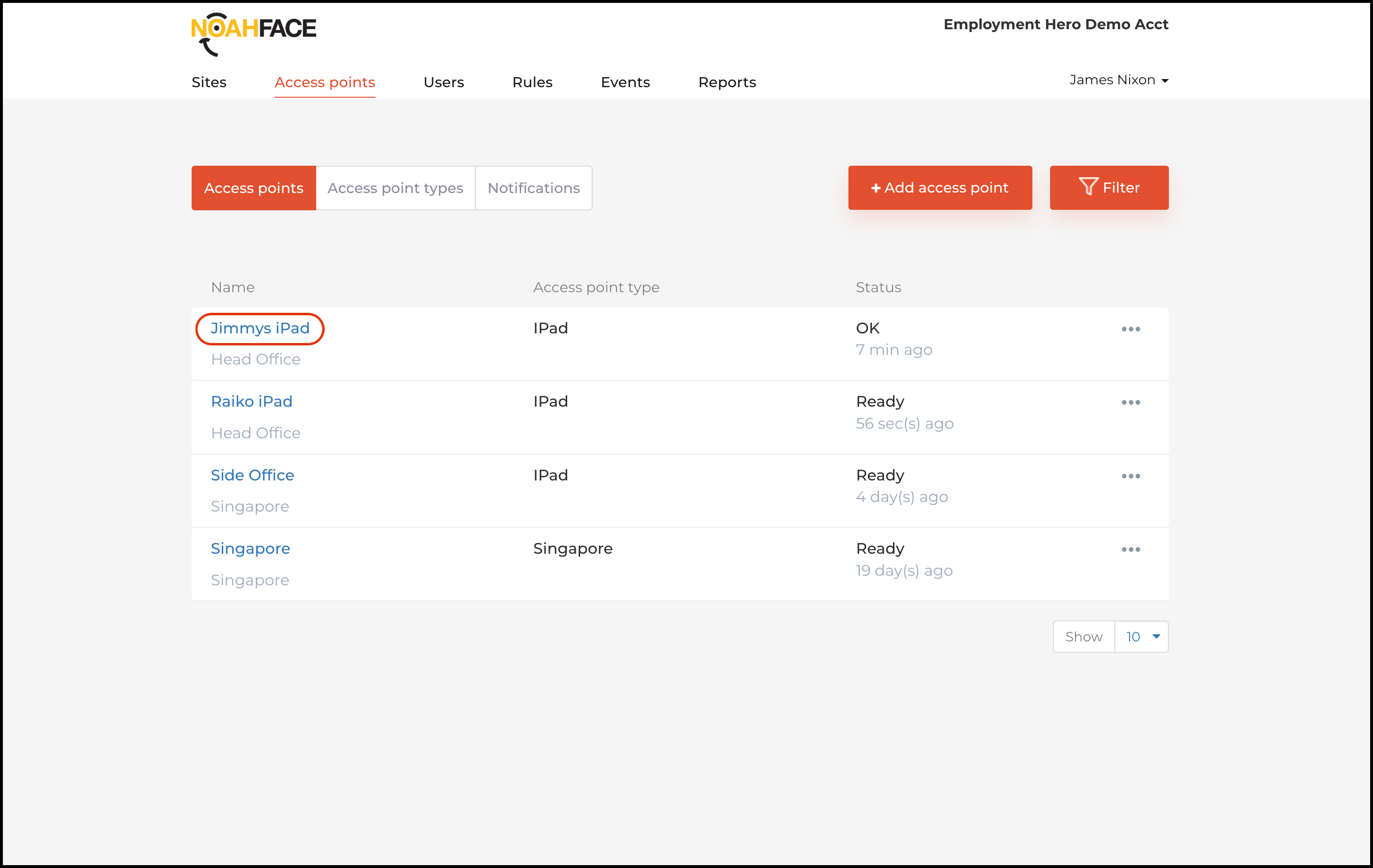Open Reports from top navigation
This screenshot has height=868, width=1373.
[726, 82]
